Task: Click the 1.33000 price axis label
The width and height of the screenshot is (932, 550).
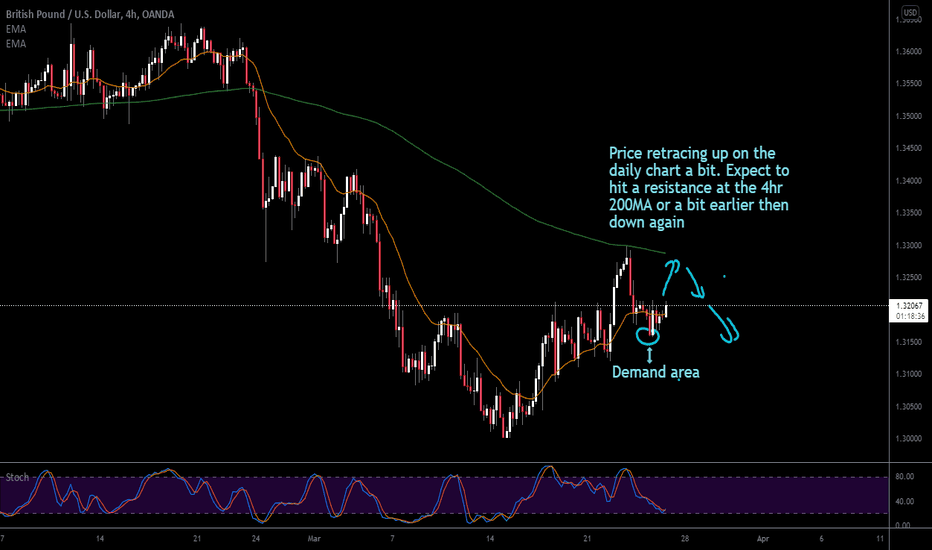Action: [x=908, y=246]
